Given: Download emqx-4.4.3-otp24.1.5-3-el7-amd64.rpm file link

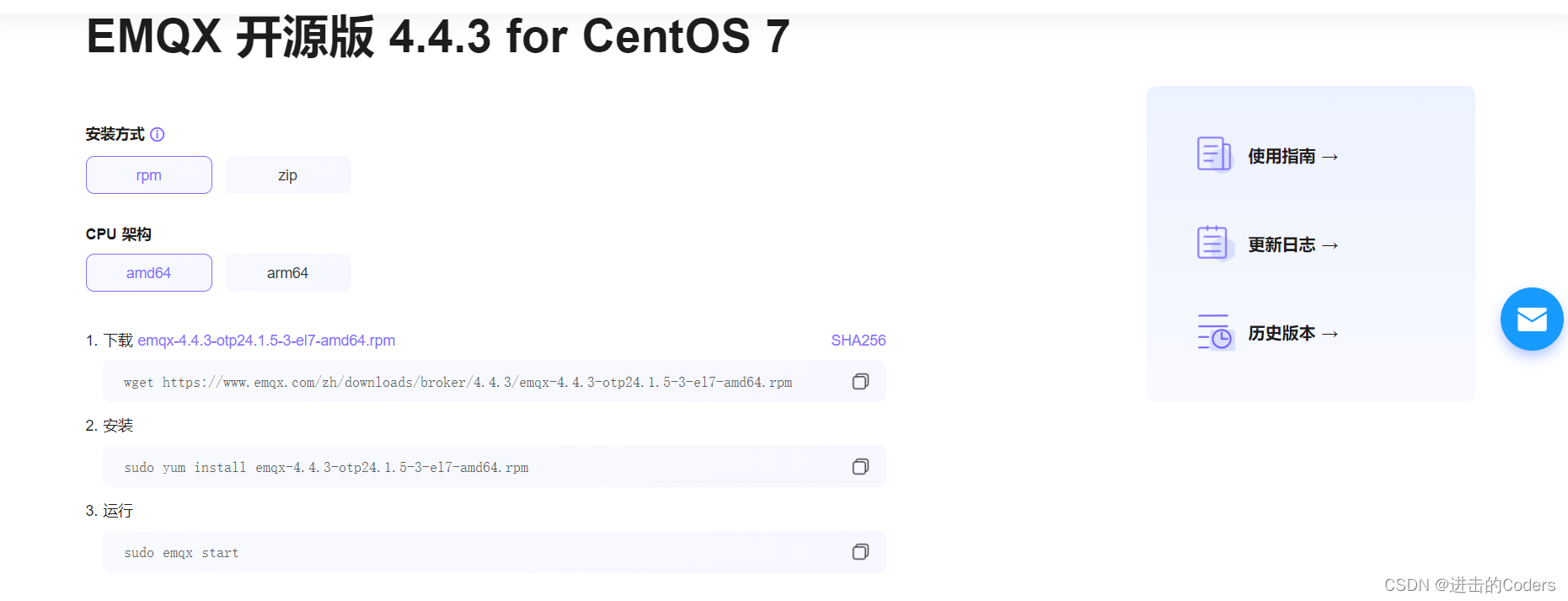Looking at the screenshot, I should (x=266, y=341).
